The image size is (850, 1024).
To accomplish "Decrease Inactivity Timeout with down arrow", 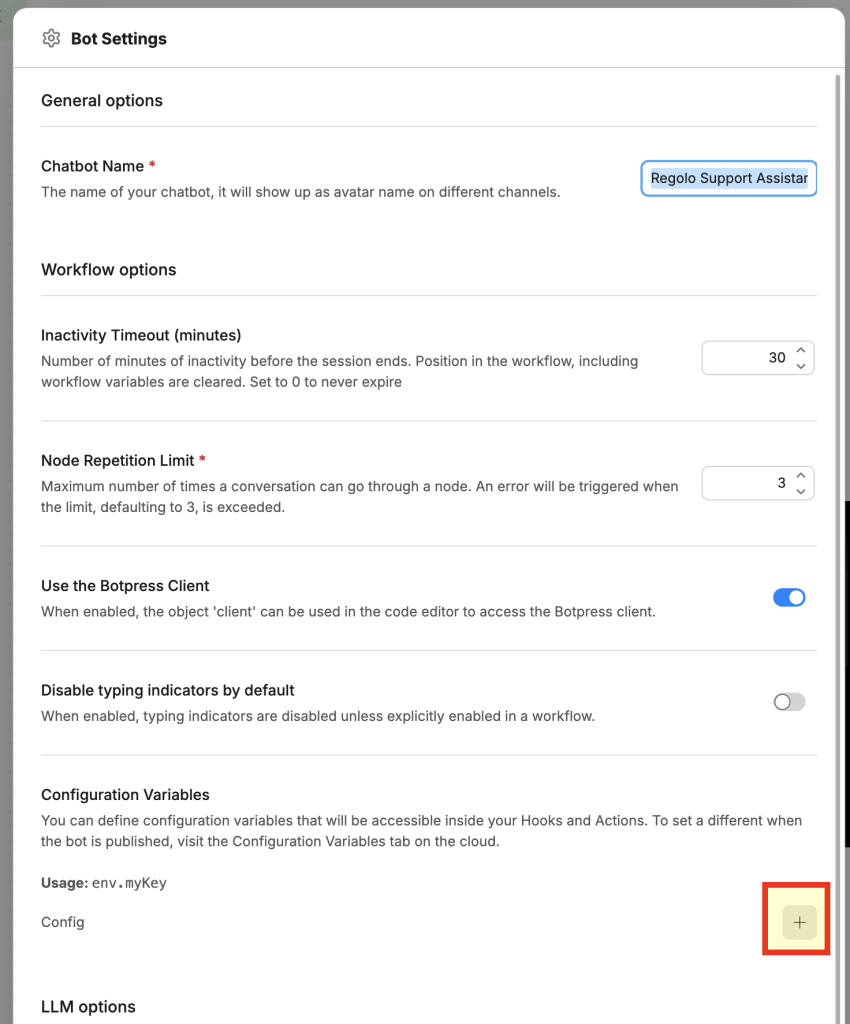I will [x=801, y=366].
